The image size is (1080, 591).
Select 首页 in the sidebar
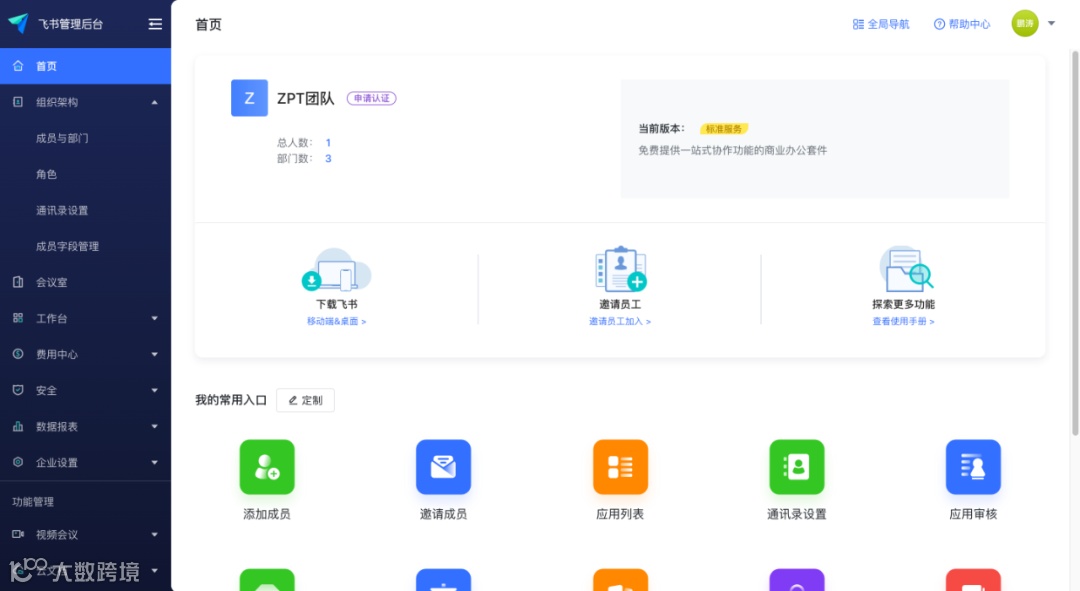click(85, 66)
